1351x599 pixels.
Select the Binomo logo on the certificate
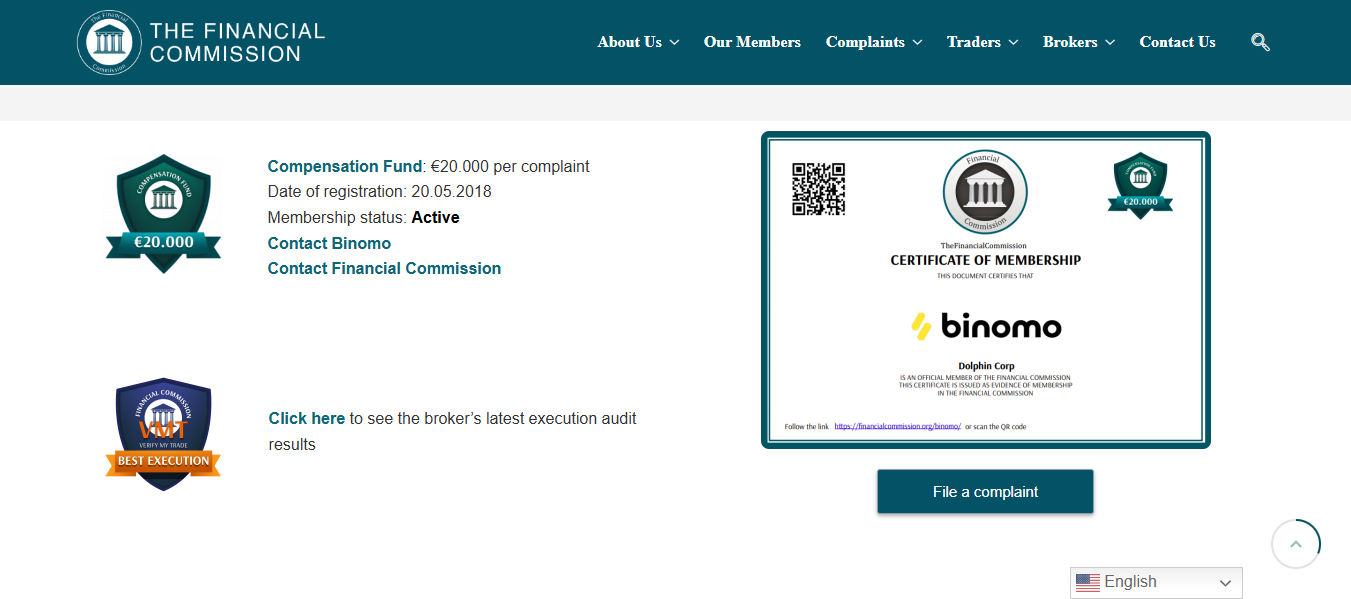point(985,325)
